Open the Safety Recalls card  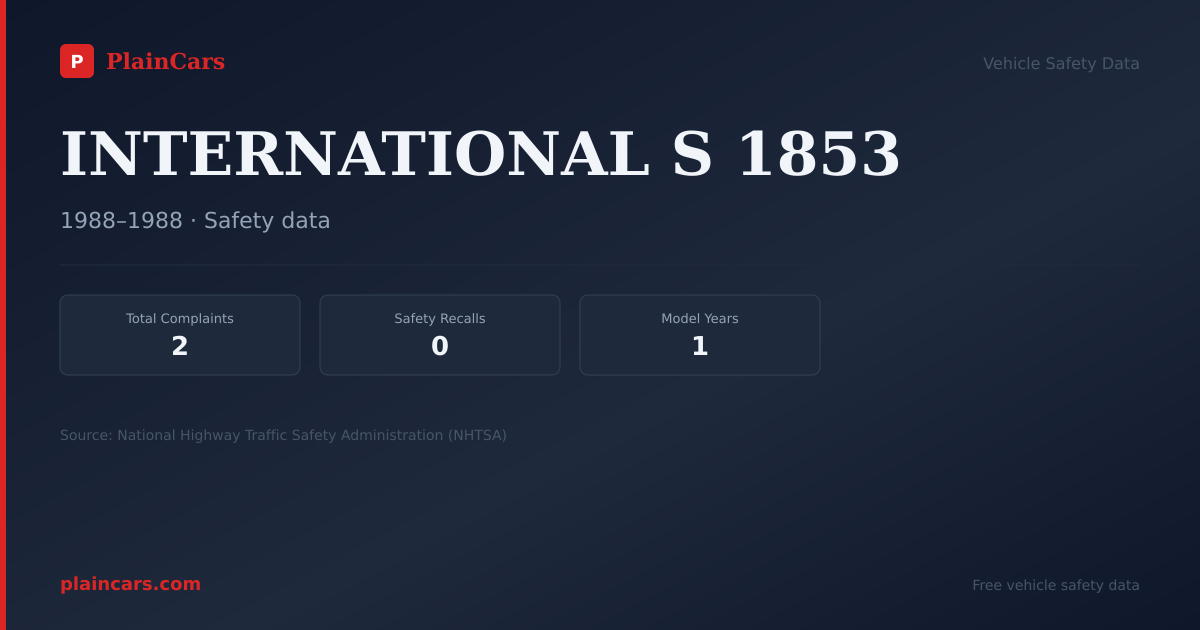coord(440,335)
